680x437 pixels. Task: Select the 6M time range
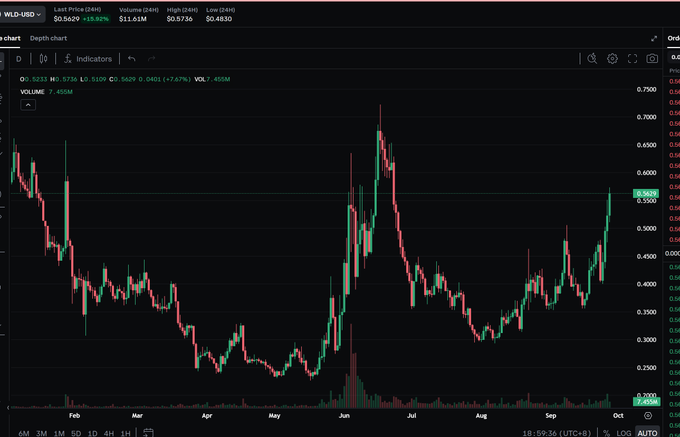[24, 433]
